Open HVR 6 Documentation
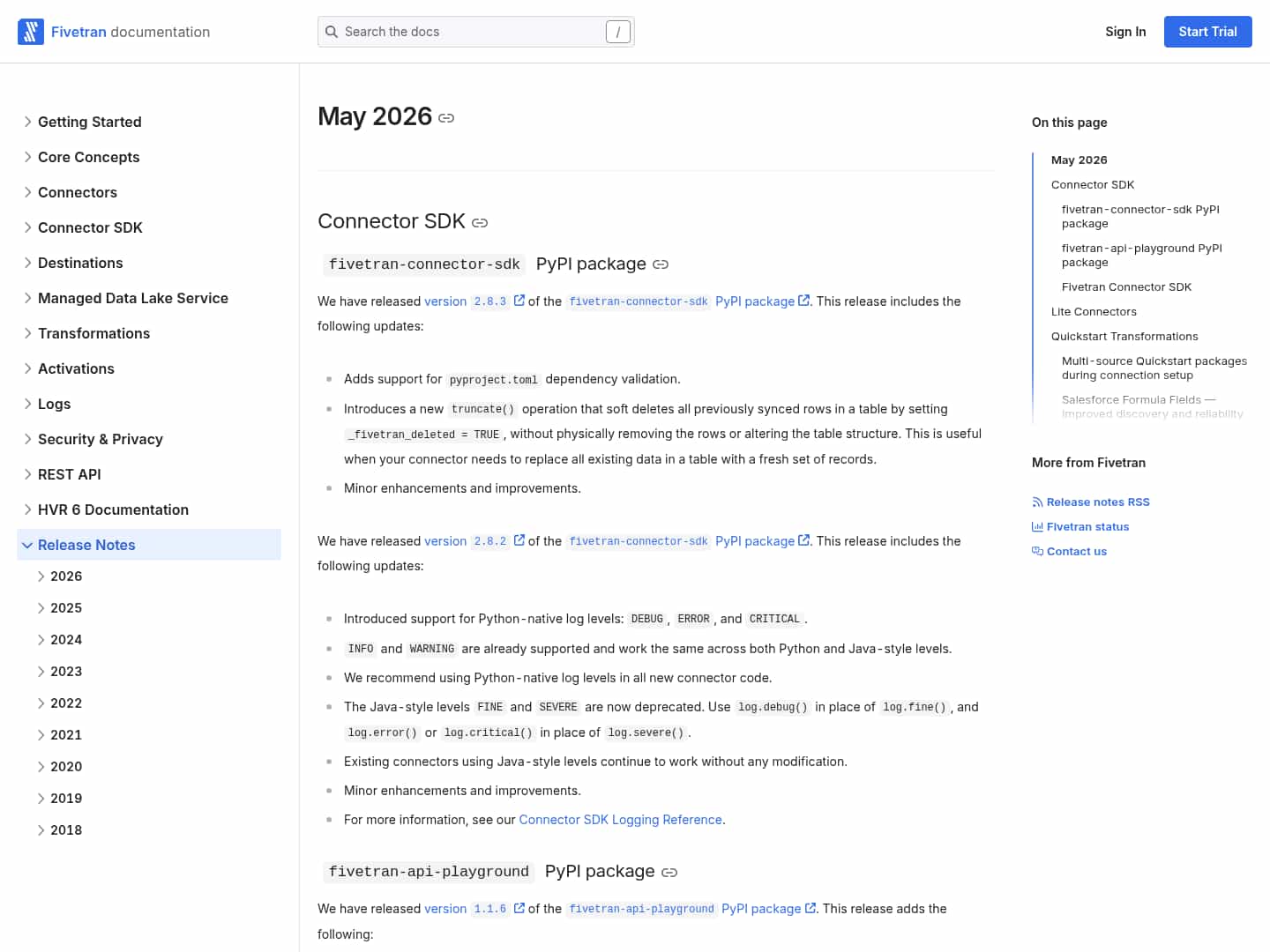This screenshot has width=1270, height=952. [113, 509]
